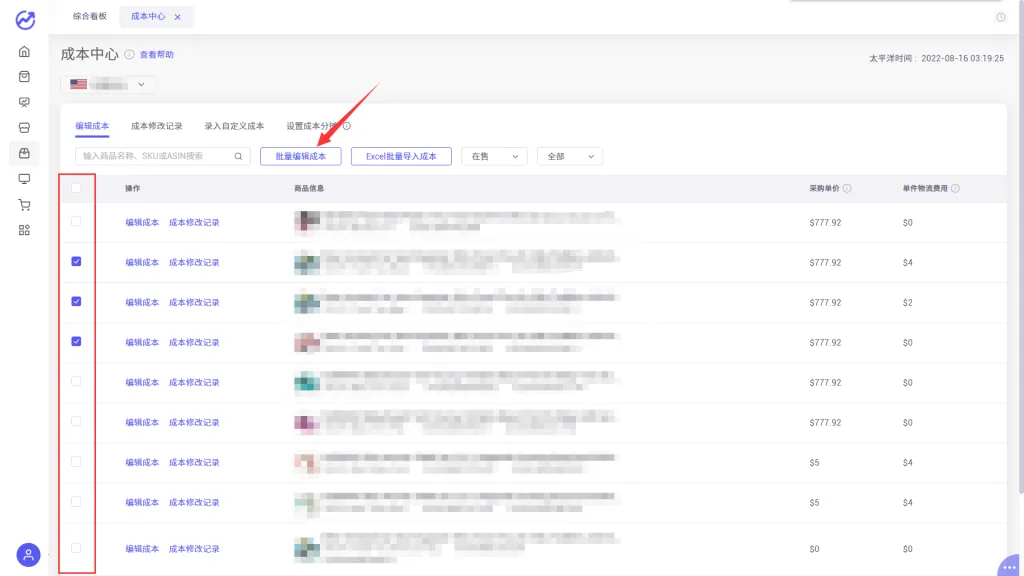
Task: Open the monitor sidebar icon
Action: pos(24,179)
